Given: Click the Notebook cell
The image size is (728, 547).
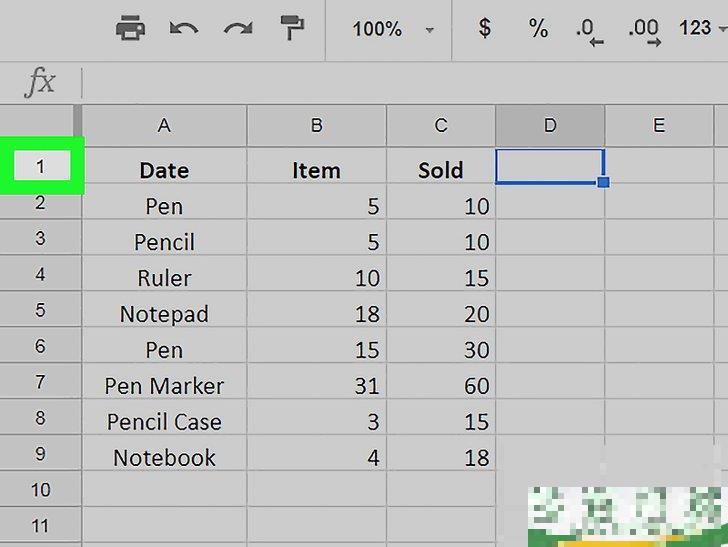Looking at the screenshot, I should pos(164,458).
